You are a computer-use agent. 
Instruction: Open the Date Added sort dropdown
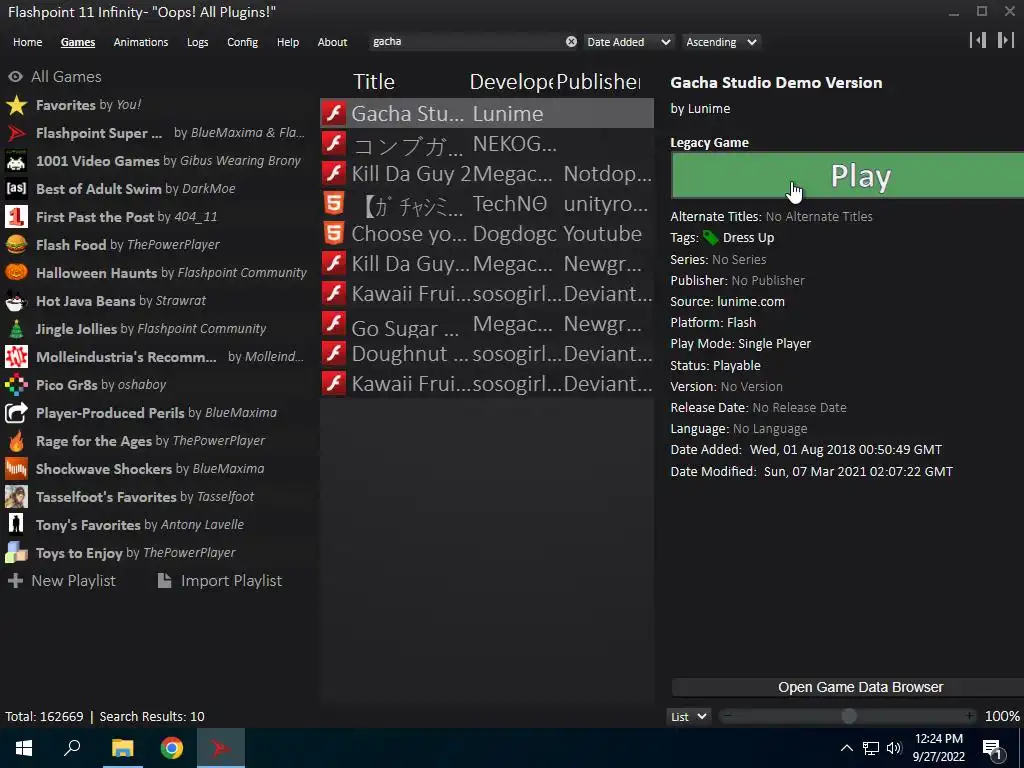[629, 42]
